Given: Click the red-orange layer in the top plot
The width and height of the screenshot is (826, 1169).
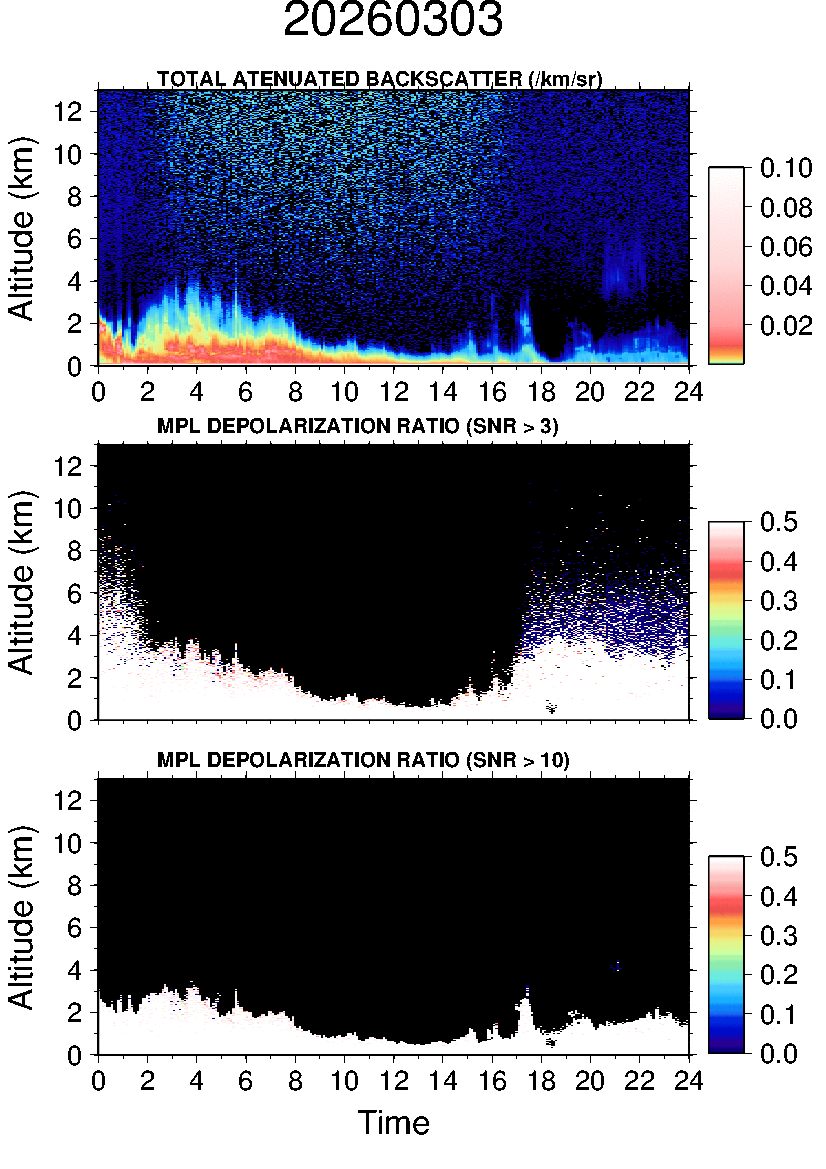Looking at the screenshot, I should pos(200,348).
